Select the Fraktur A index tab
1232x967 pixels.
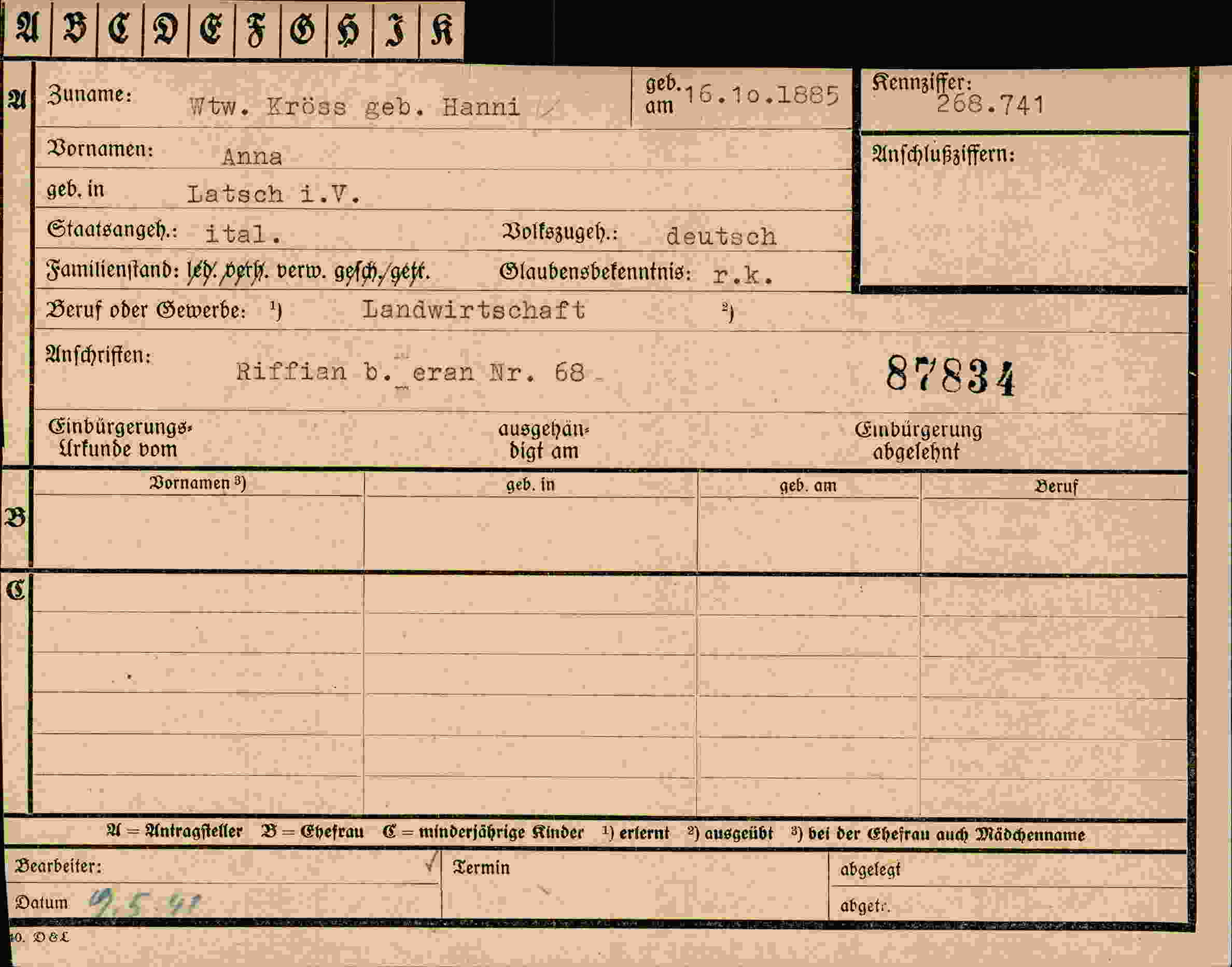point(27,29)
